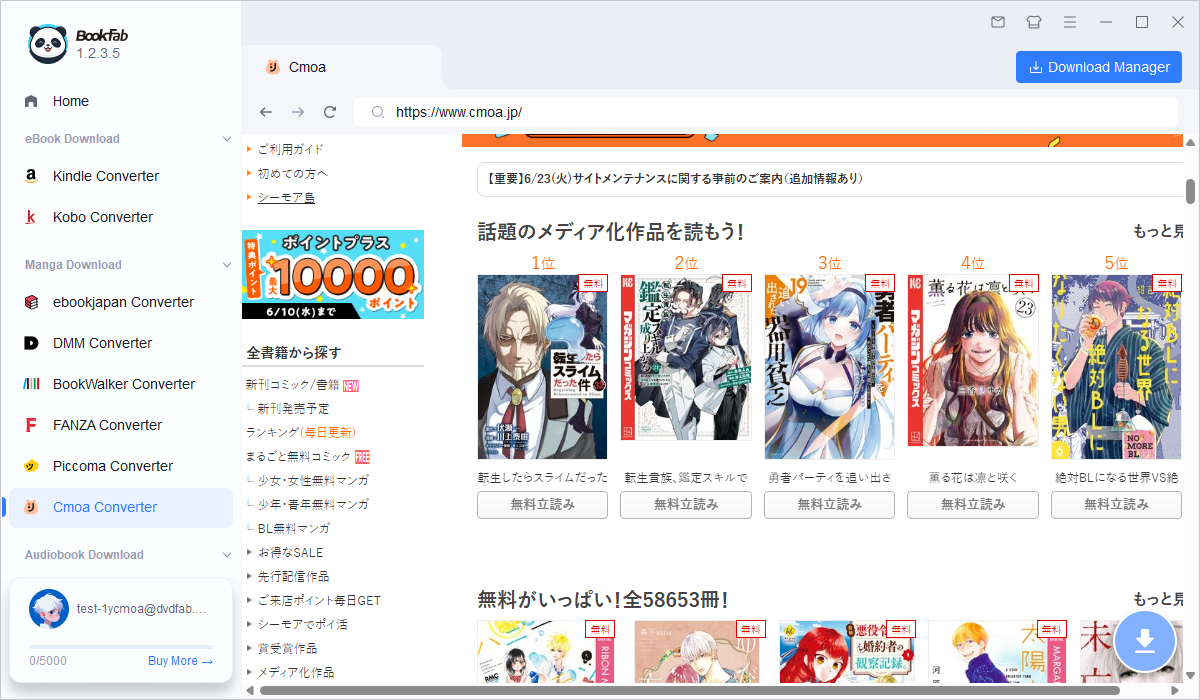The width and height of the screenshot is (1200, 700).
Task: Click the BookWalker Converter icon
Action: (x=31, y=384)
